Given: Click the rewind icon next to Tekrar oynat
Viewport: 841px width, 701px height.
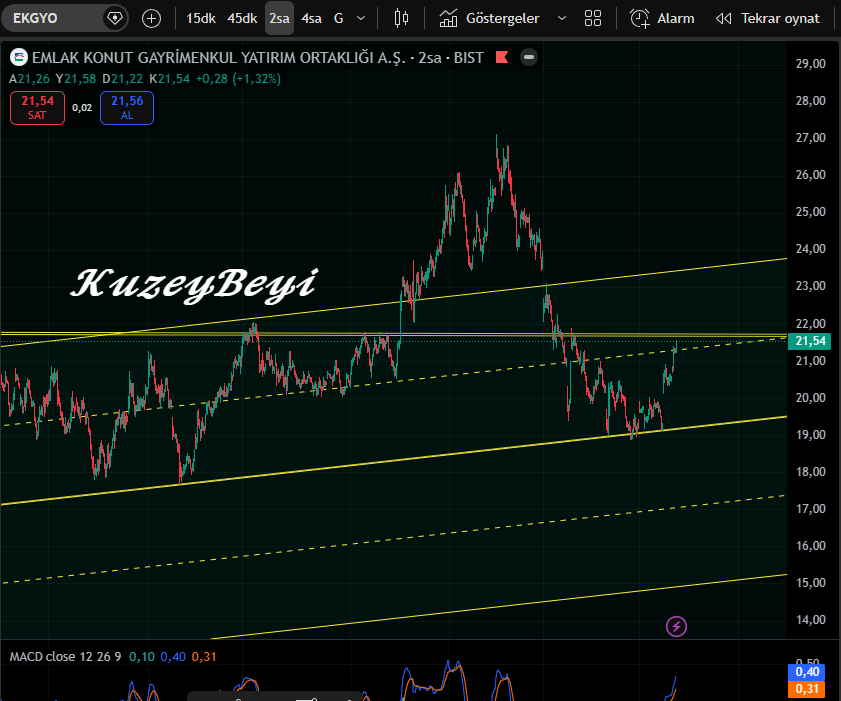Looking at the screenshot, I should pyautogui.click(x=722, y=17).
